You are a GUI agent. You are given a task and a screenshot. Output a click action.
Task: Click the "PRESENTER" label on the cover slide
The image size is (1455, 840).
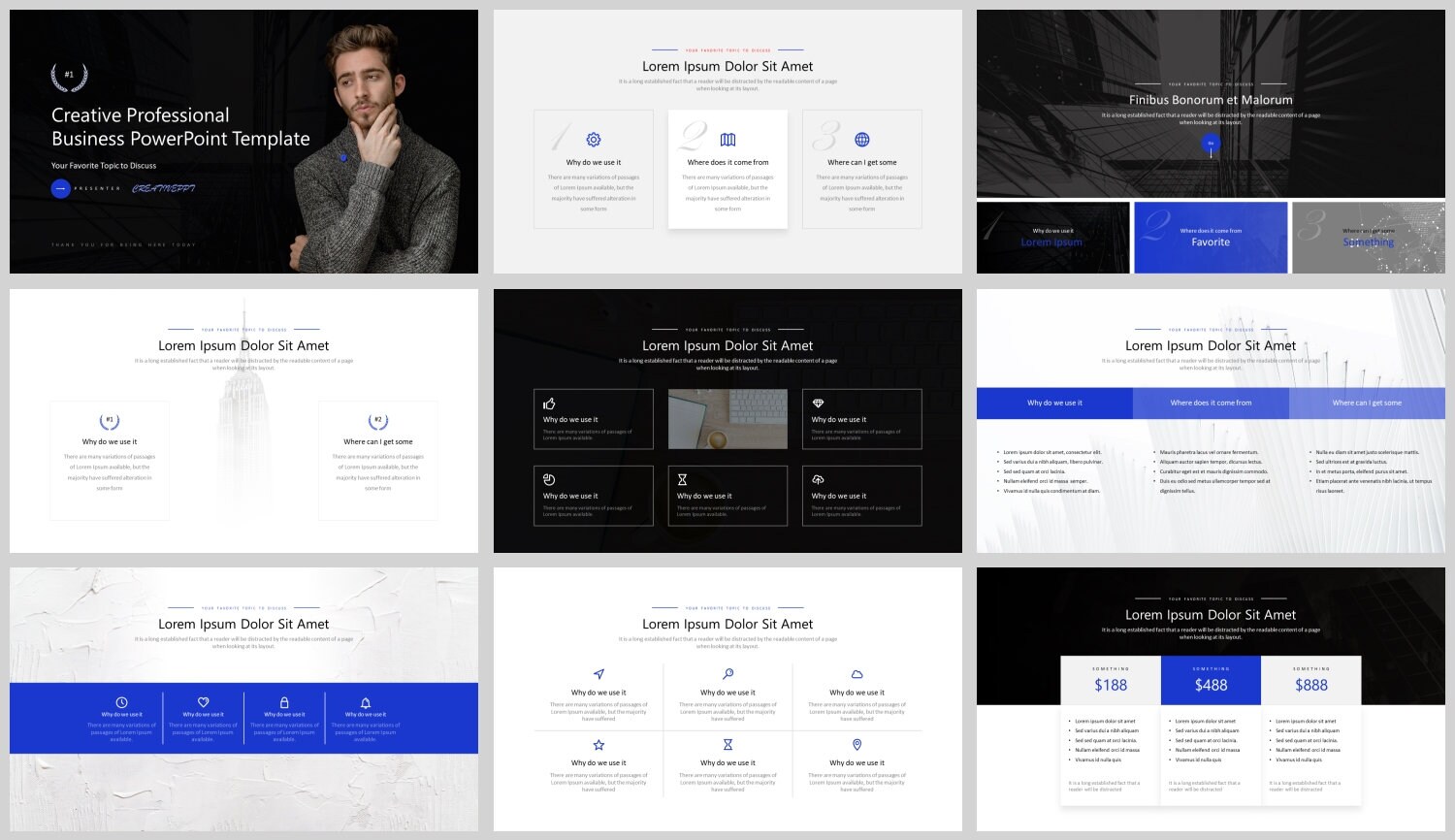(x=98, y=189)
